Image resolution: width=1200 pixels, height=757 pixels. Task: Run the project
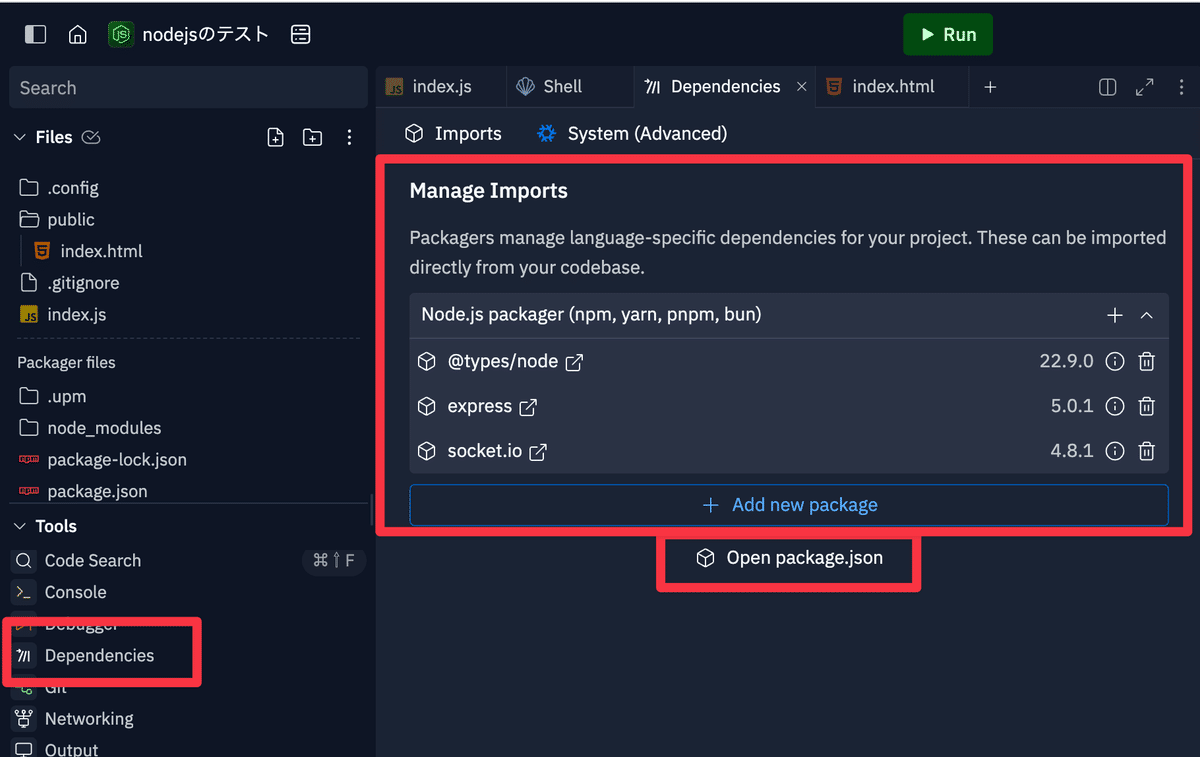(947, 33)
